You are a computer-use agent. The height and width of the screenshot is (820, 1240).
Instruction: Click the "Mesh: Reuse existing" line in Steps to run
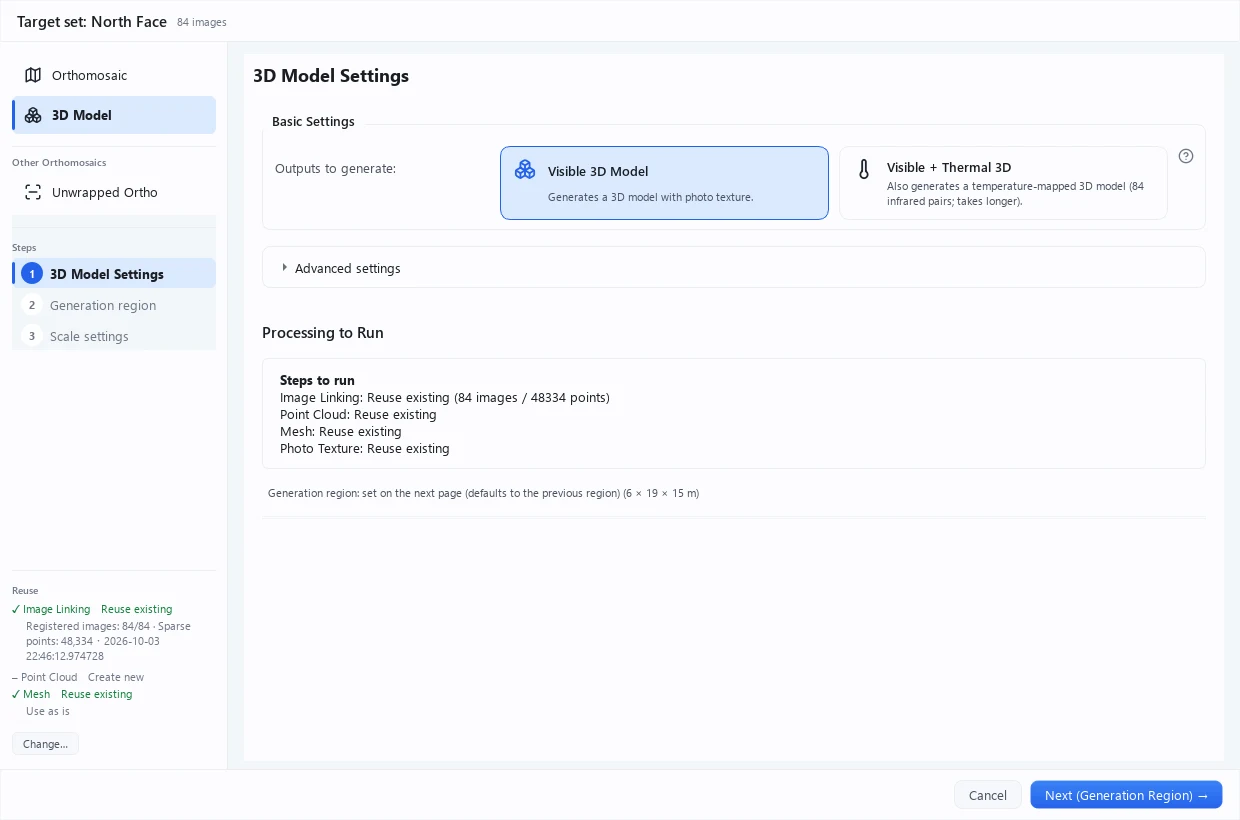tap(341, 432)
